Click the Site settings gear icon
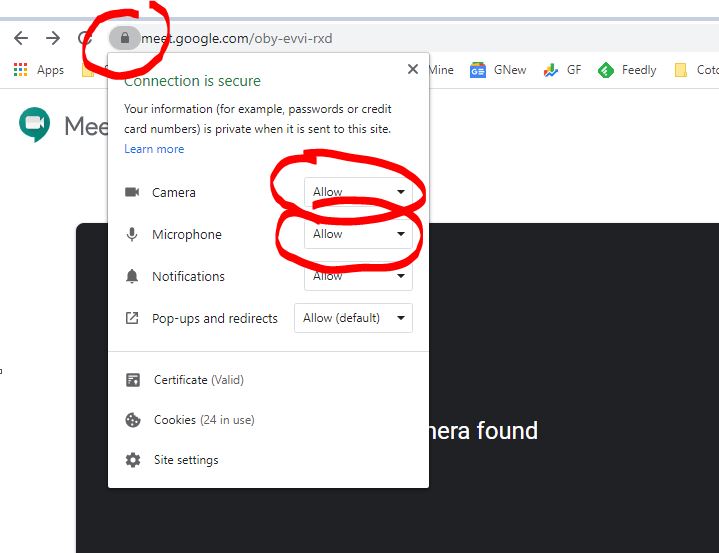The width and height of the screenshot is (719, 553). click(133, 459)
